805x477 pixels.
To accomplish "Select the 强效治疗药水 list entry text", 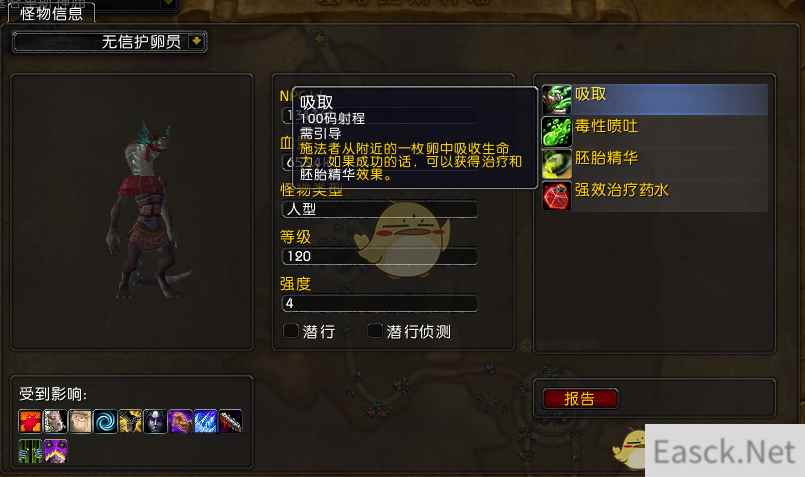I will click(x=622, y=190).
